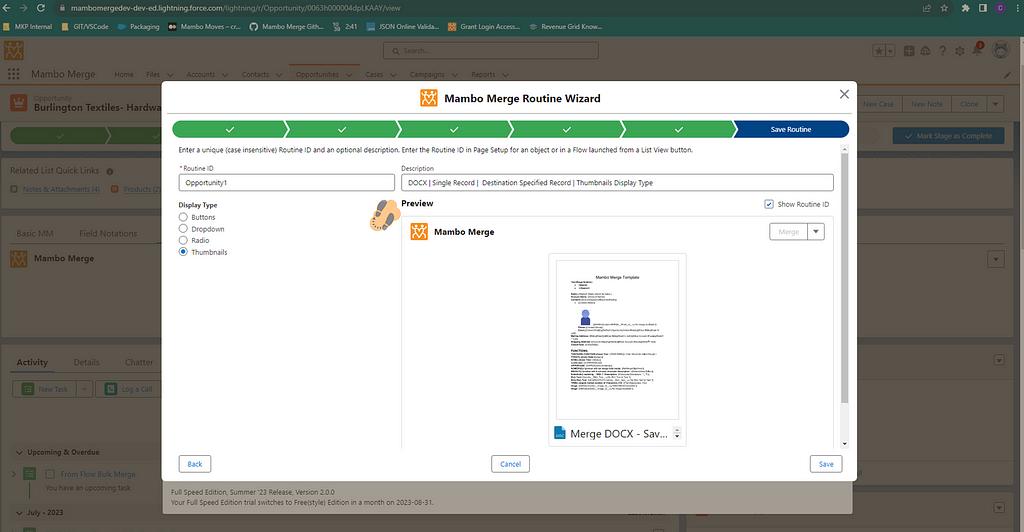Select the Dropdown display type radio
The image size is (1024, 532).
pyautogui.click(x=183, y=229)
